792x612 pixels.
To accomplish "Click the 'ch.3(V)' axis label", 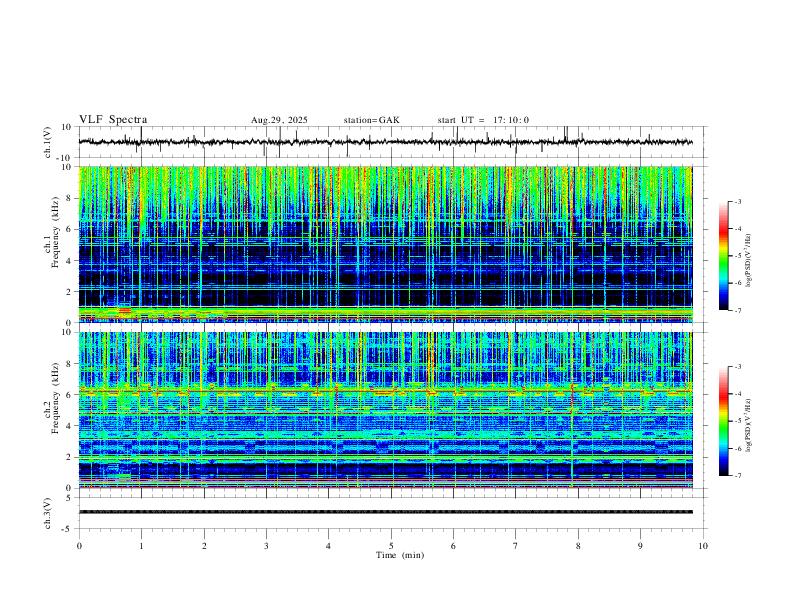I will coord(48,513).
